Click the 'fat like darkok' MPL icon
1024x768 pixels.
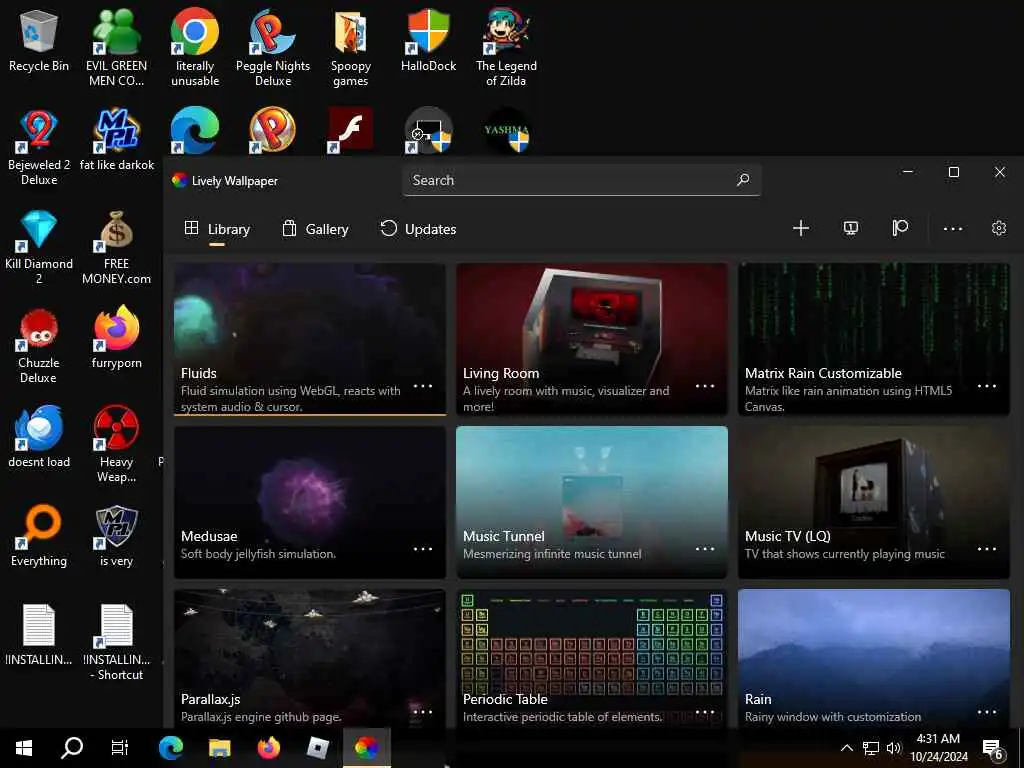(116, 140)
